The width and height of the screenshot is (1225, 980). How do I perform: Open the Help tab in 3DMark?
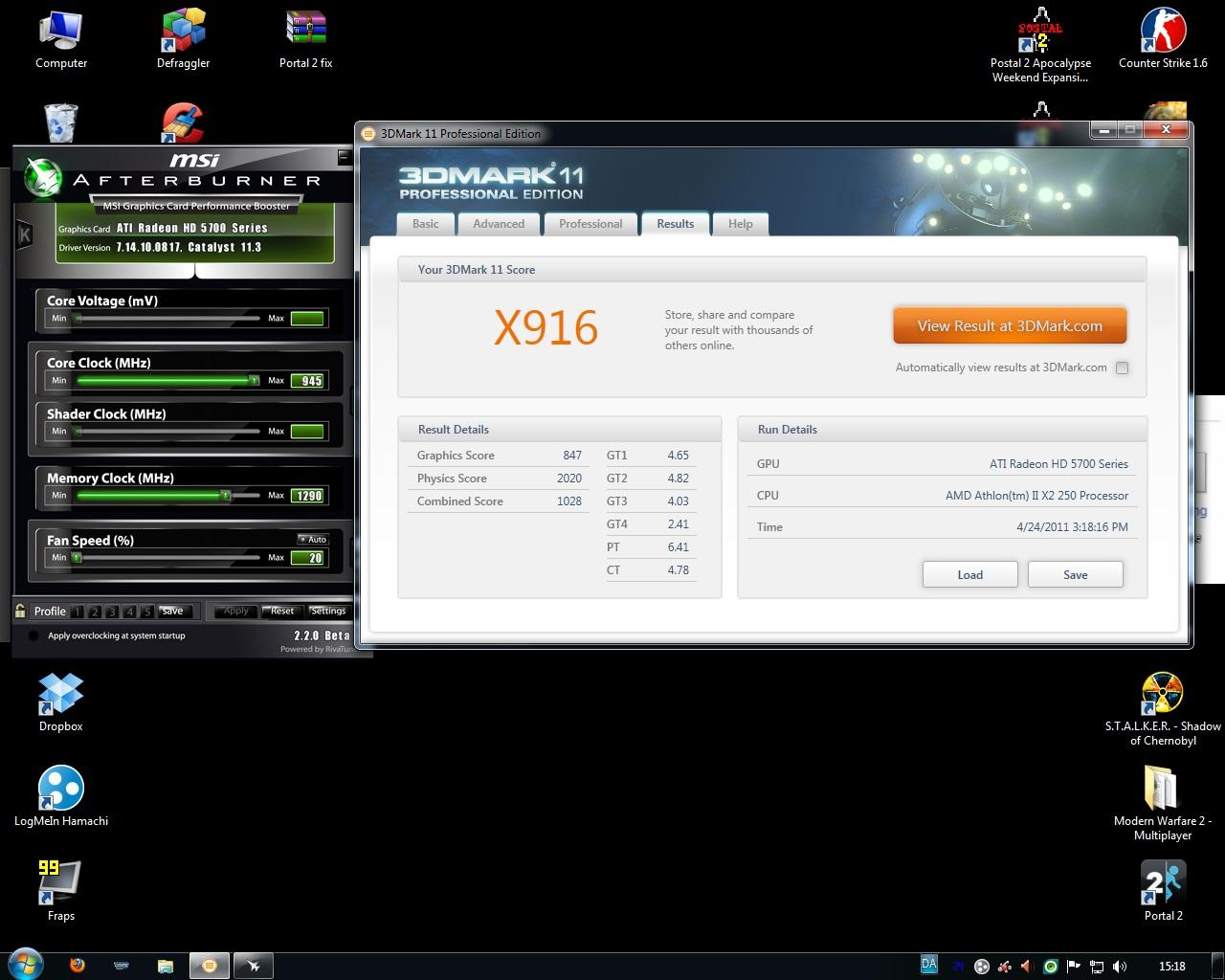point(740,224)
